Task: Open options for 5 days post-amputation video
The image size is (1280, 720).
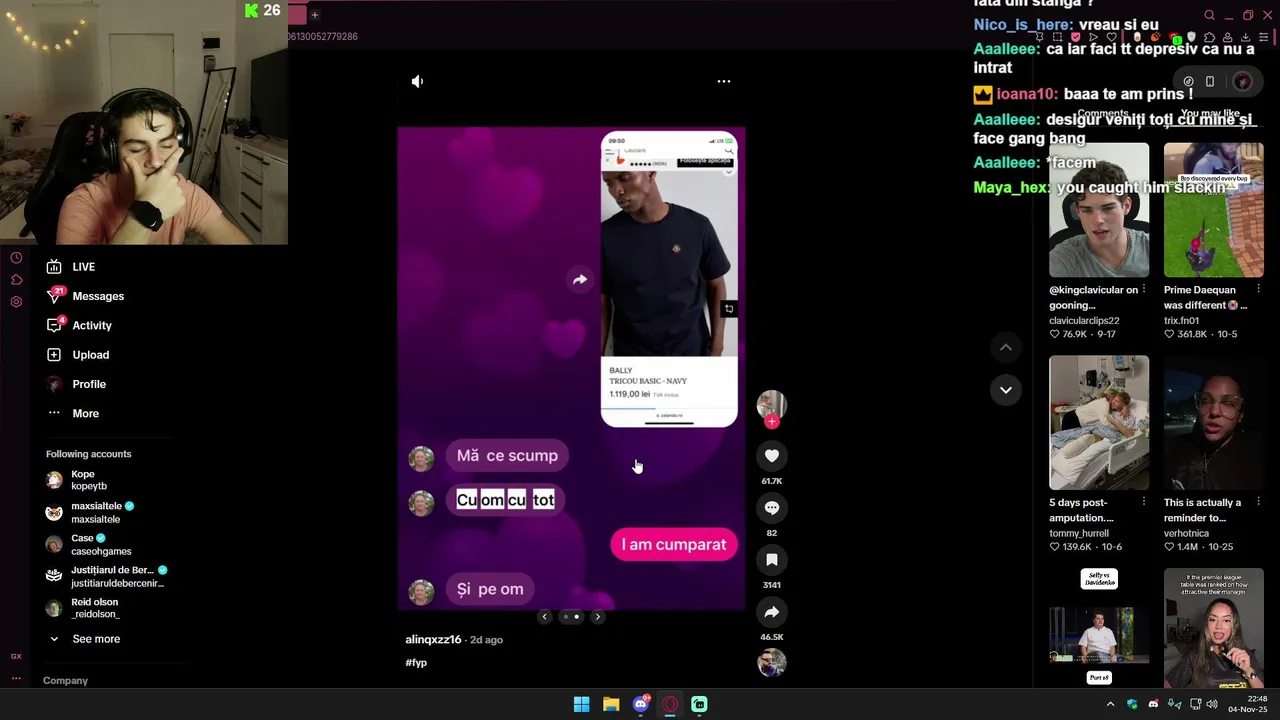Action: (1144, 503)
